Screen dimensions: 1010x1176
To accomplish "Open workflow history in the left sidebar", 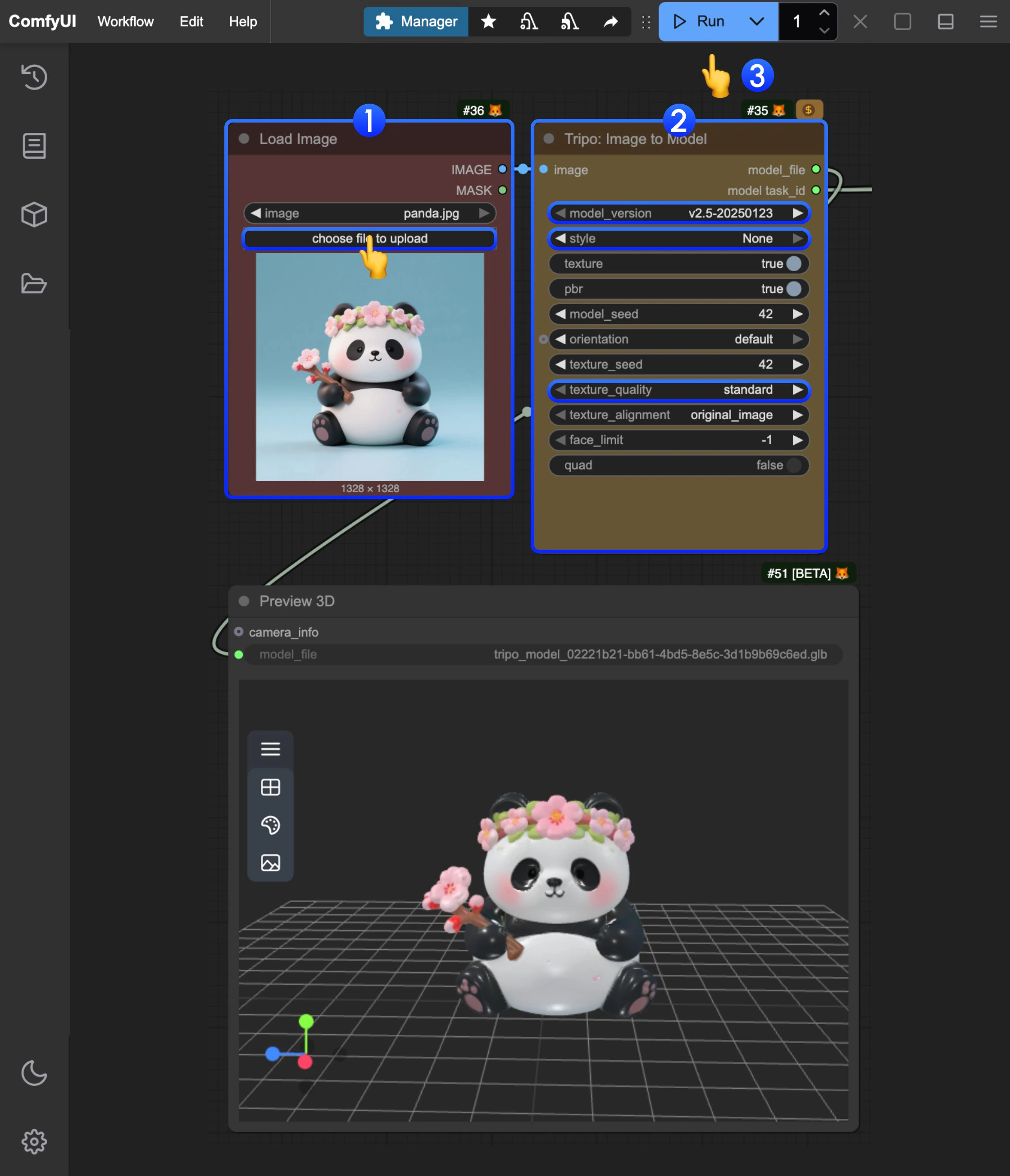I will [x=33, y=77].
